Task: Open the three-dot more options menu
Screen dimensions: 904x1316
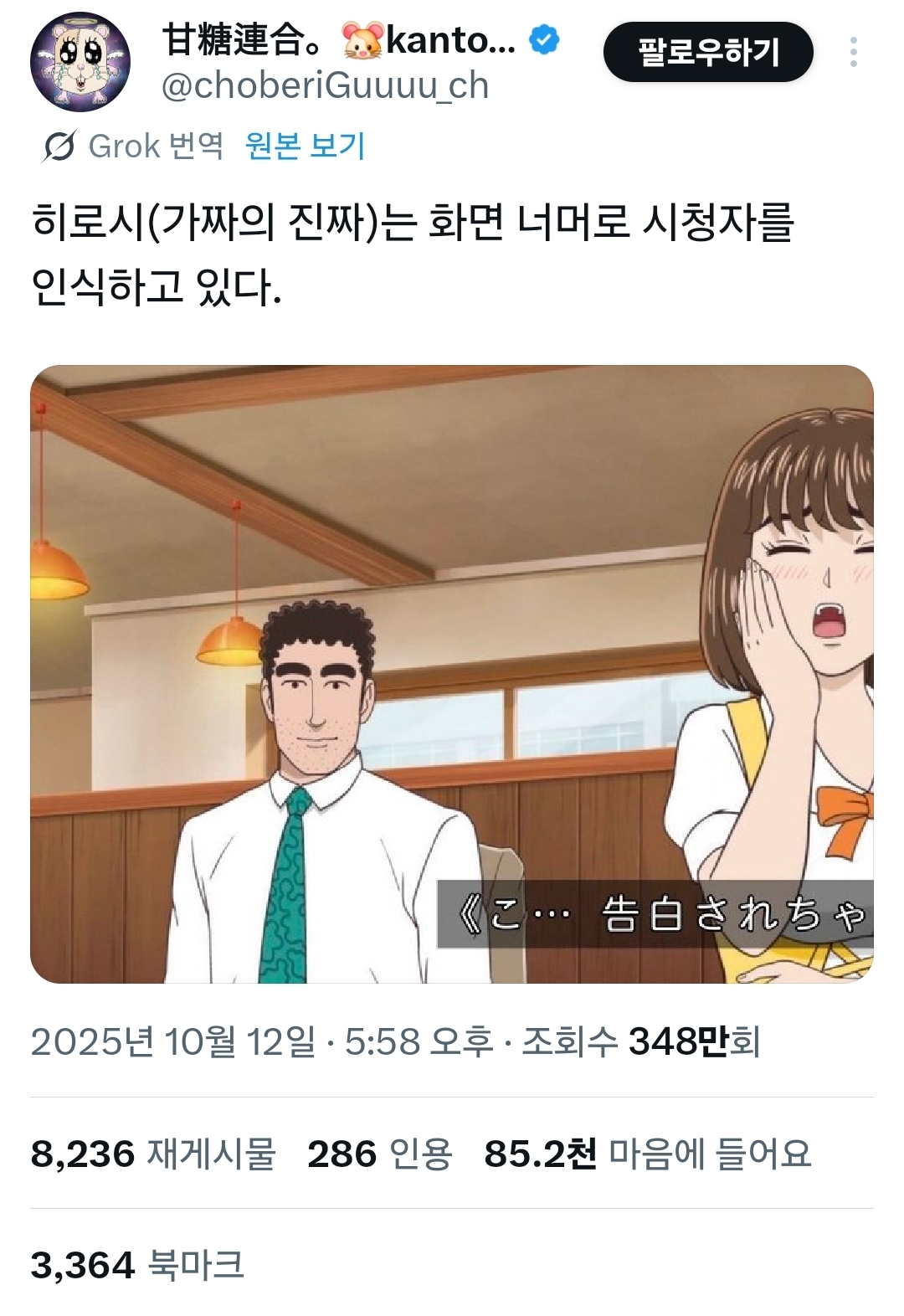Action: click(853, 52)
